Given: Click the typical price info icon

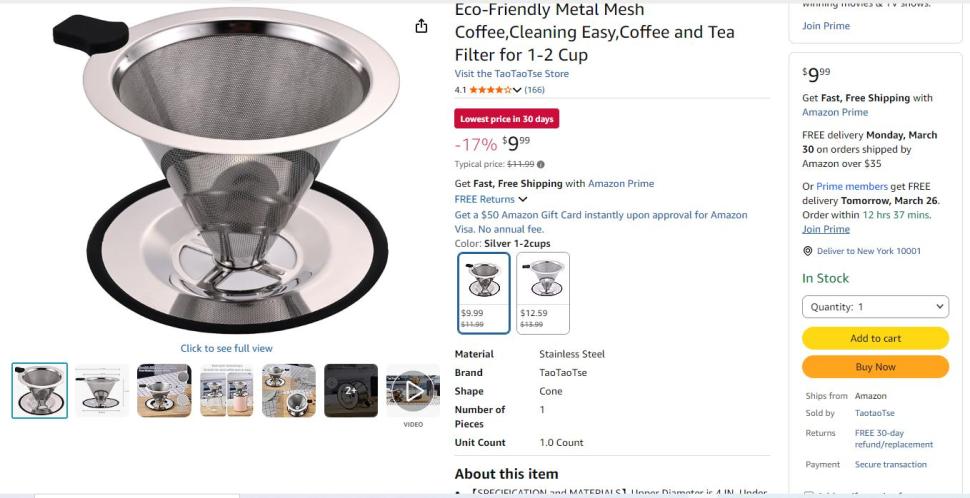Looking at the screenshot, I should [x=541, y=164].
